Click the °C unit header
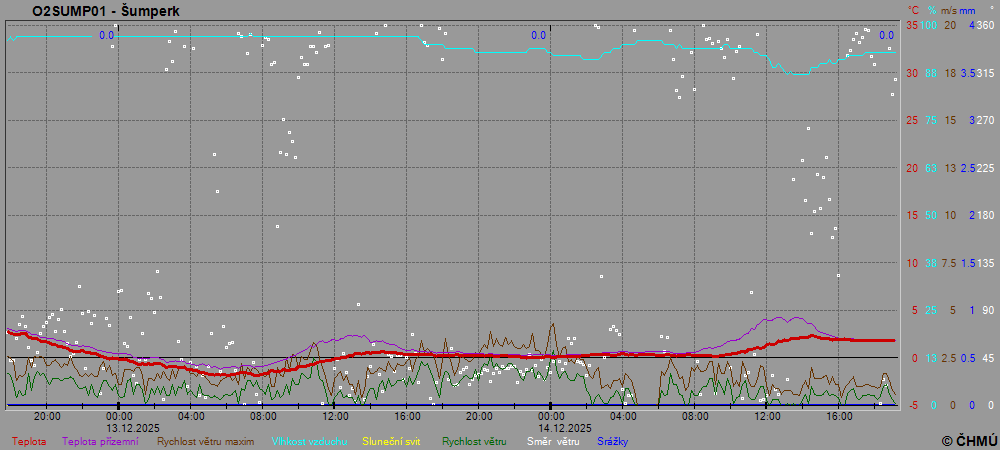1000x450 pixels. click(912, 11)
